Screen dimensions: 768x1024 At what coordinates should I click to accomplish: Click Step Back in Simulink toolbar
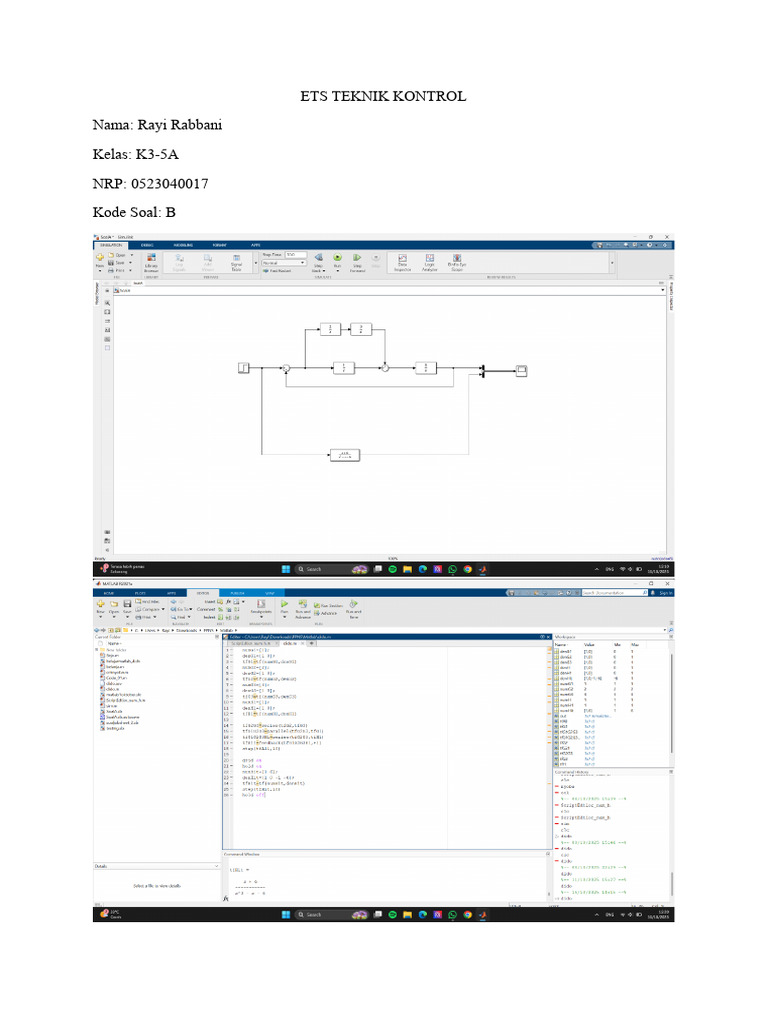(x=319, y=261)
